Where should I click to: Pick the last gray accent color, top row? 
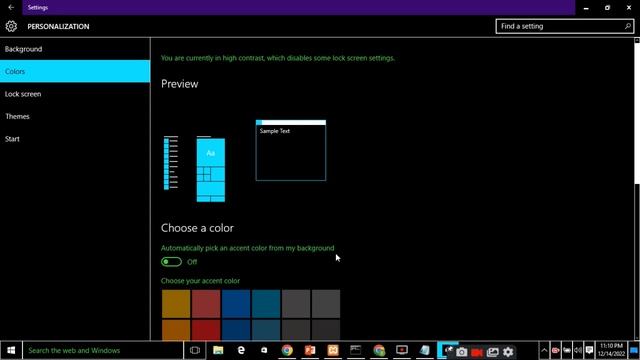326,304
